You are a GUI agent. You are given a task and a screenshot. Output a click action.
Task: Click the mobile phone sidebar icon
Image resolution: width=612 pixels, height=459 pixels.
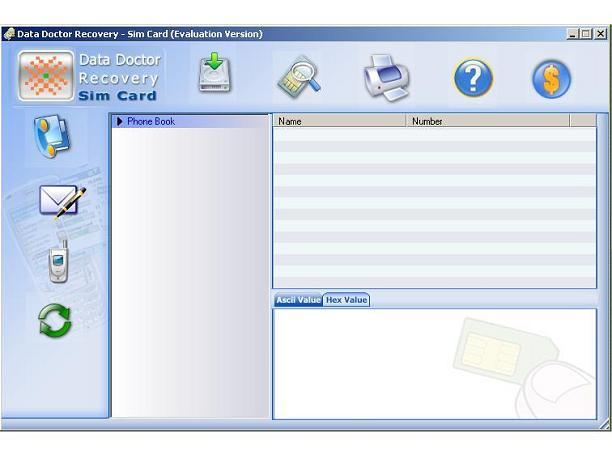click(59, 262)
